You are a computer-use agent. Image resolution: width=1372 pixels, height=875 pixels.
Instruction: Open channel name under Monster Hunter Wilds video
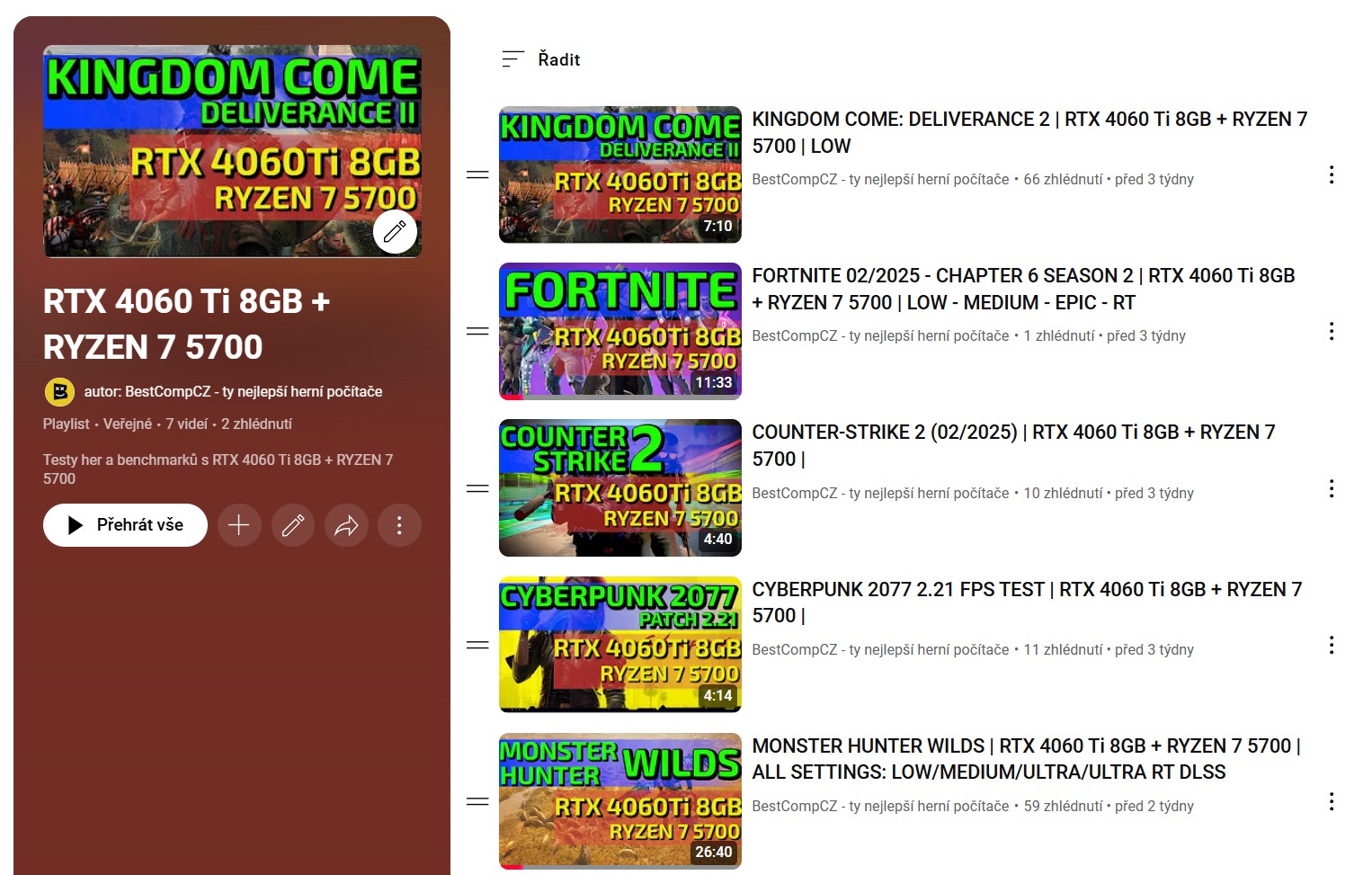(880, 806)
